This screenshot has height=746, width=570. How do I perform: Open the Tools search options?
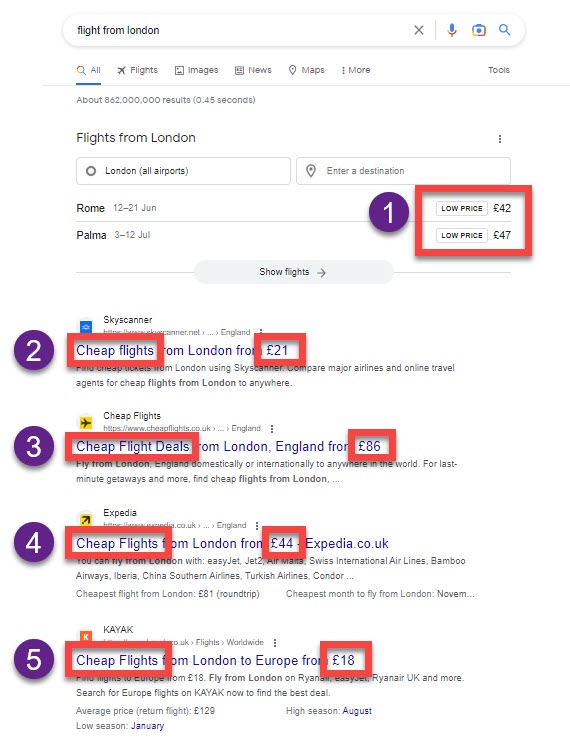point(499,70)
